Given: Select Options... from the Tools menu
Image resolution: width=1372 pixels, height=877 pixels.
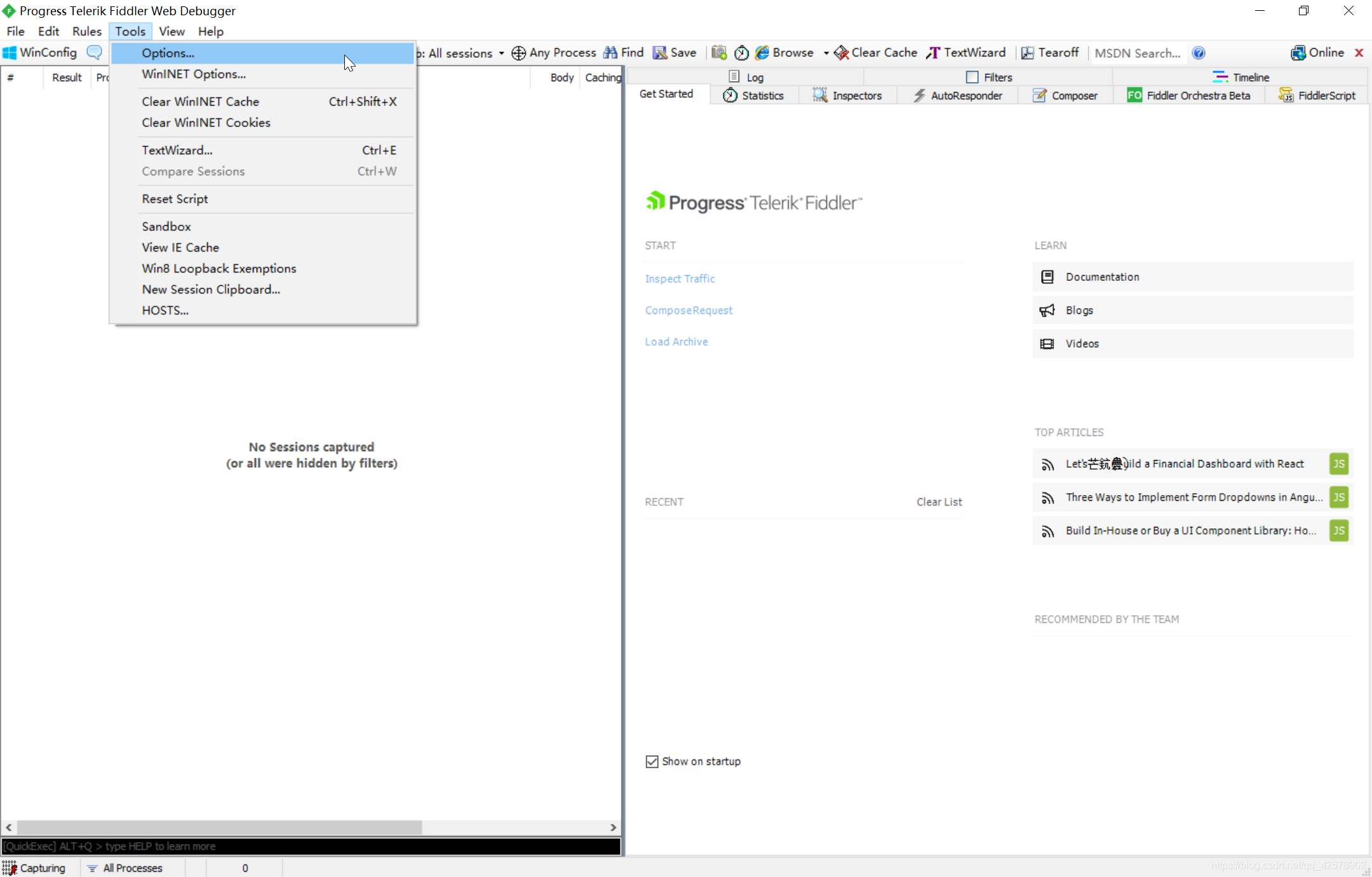Looking at the screenshot, I should (x=168, y=53).
